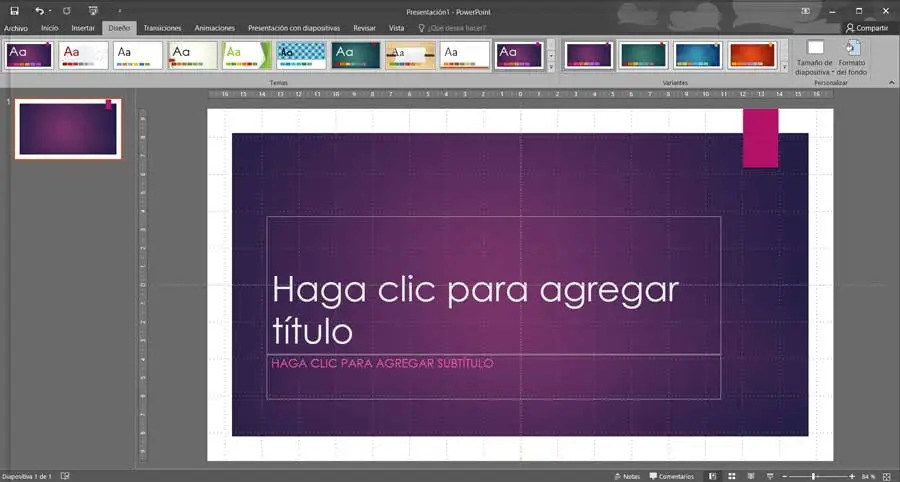Select the tan wood-style theme thumbnail
The width and height of the screenshot is (900, 482).
[x=410, y=55]
